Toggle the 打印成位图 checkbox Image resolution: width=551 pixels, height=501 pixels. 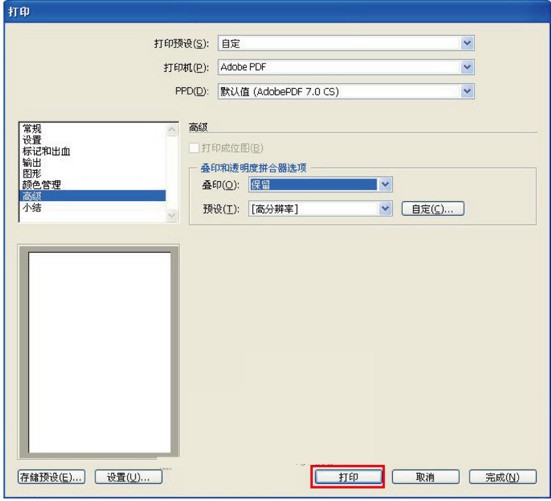tap(194, 148)
